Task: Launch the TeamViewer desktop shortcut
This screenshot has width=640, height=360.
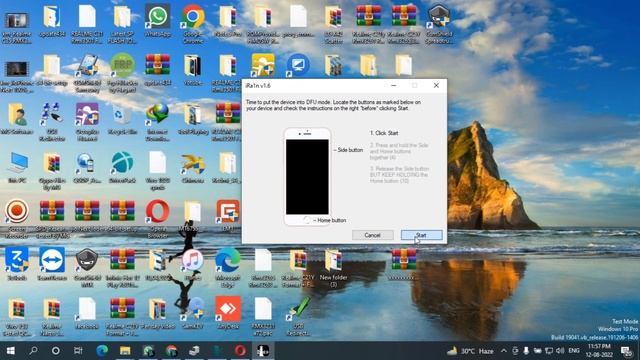Action: 52,264
